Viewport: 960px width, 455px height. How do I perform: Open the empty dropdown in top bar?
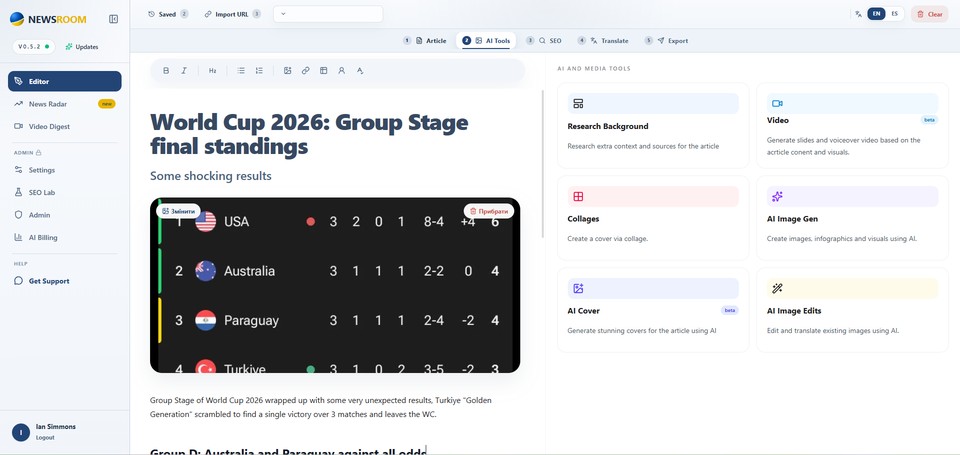point(328,14)
